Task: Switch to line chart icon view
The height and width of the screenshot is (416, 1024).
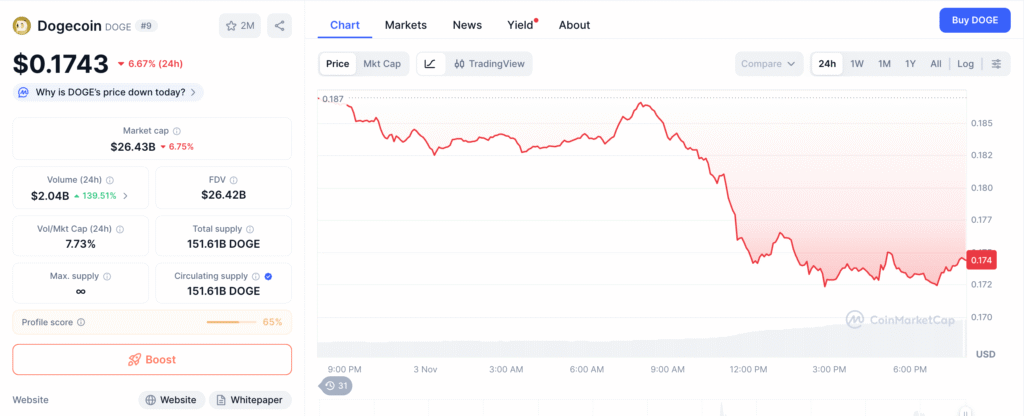Action: [430, 64]
